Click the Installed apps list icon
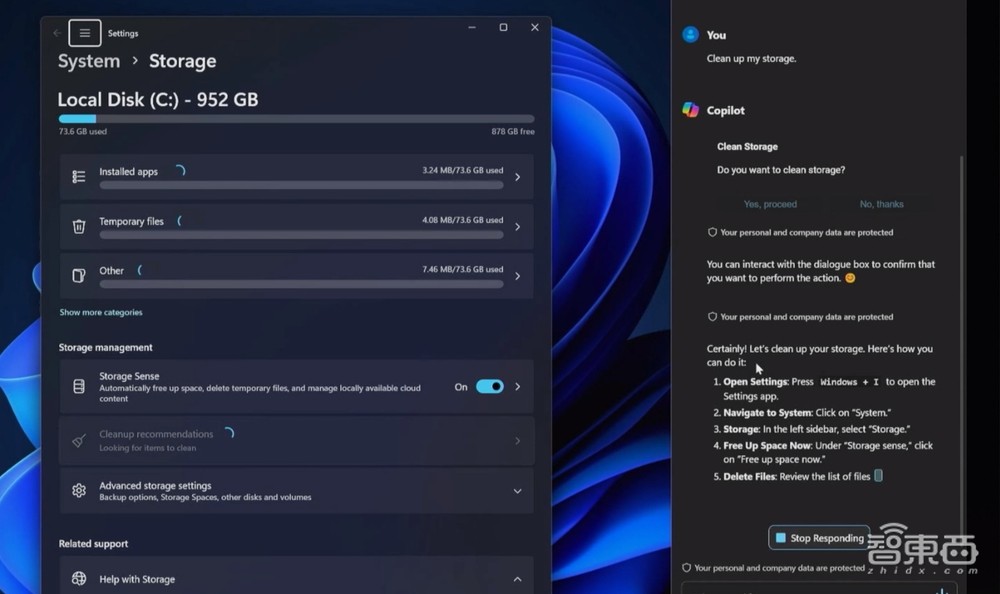The height and width of the screenshot is (594, 1000). coord(79,177)
